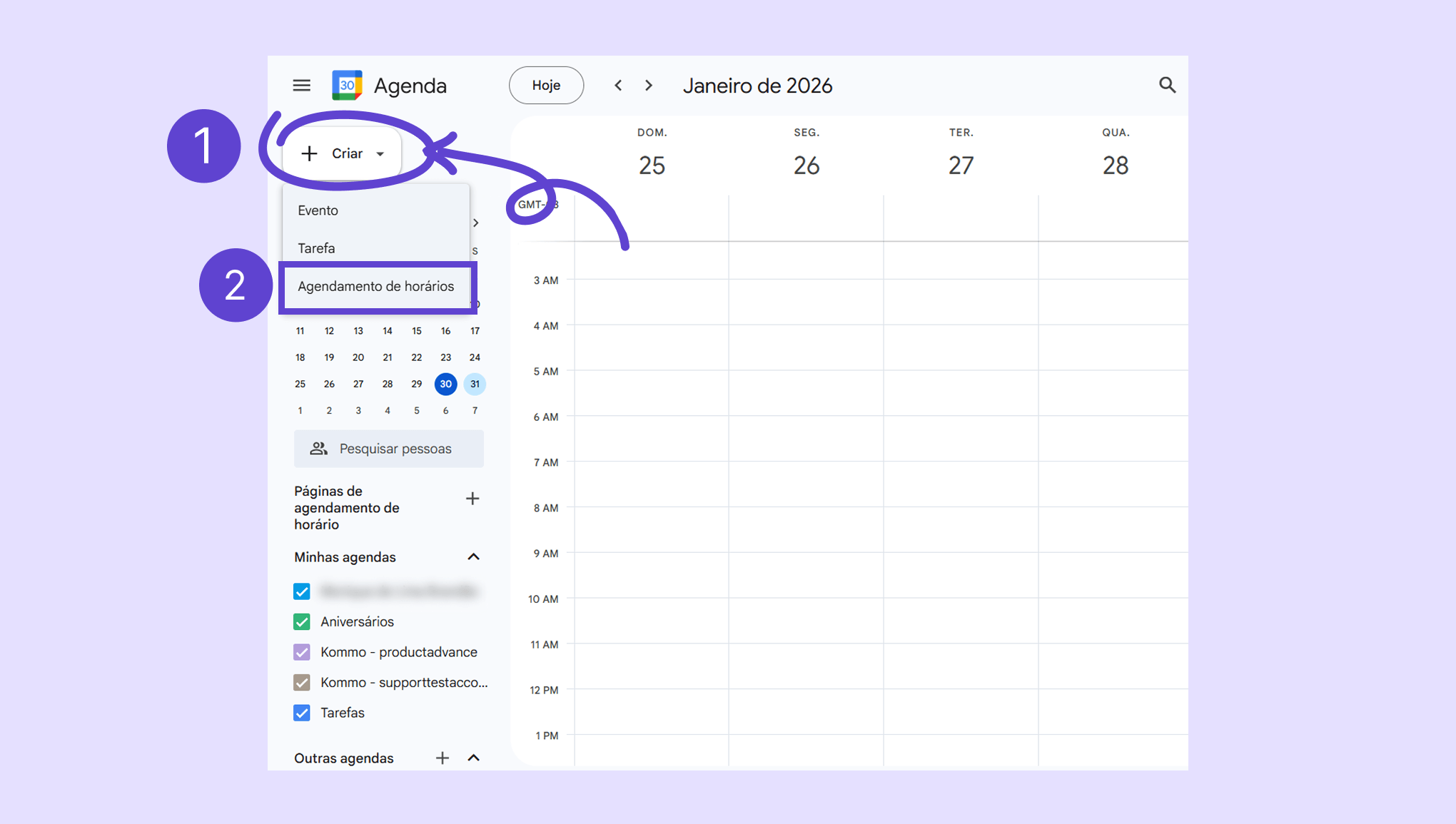Click the people icon in search field
Image resolution: width=1456 pixels, height=824 pixels.
click(x=318, y=449)
